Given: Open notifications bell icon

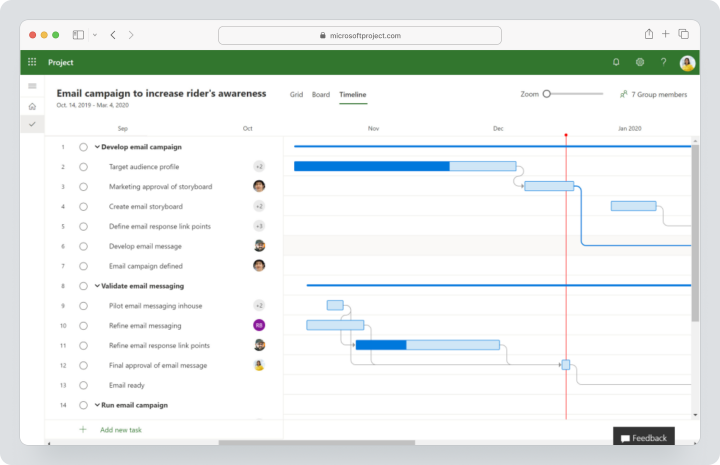Looking at the screenshot, I should point(616,62).
